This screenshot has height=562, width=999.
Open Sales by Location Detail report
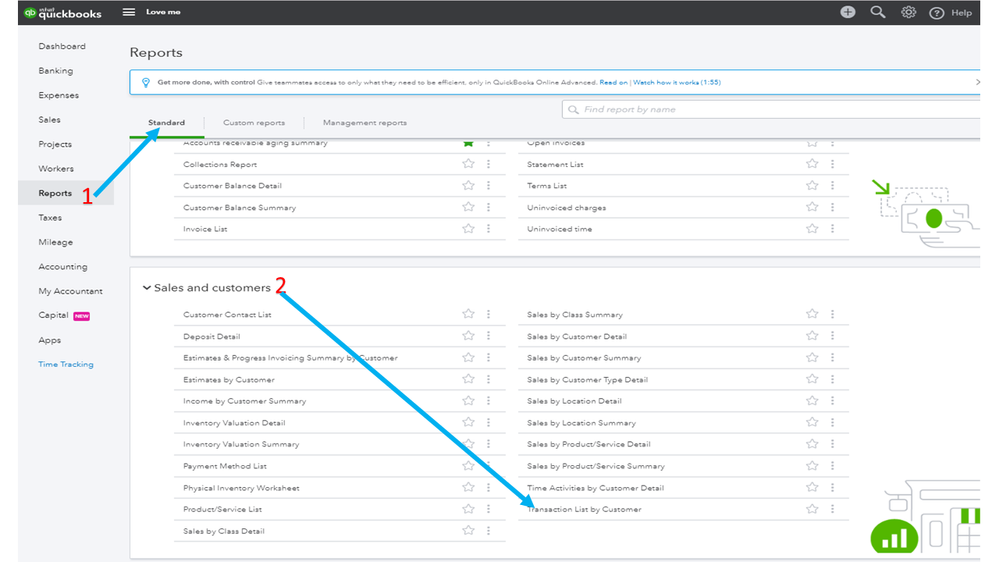[x=574, y=401]
